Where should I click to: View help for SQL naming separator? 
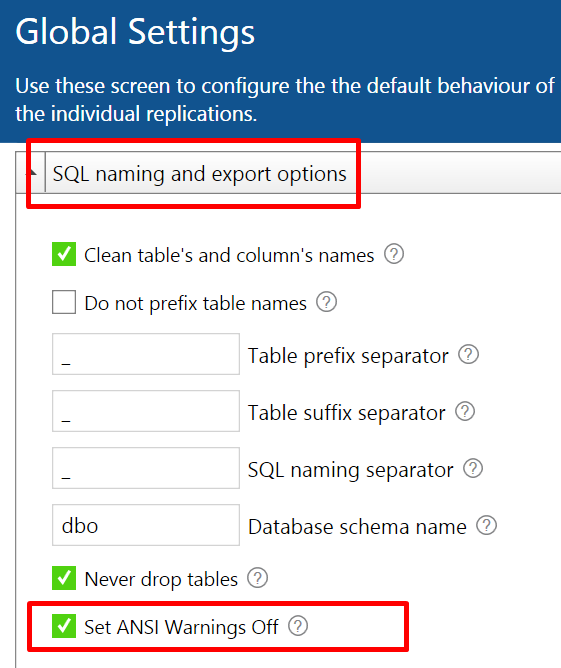pos(473,469)
